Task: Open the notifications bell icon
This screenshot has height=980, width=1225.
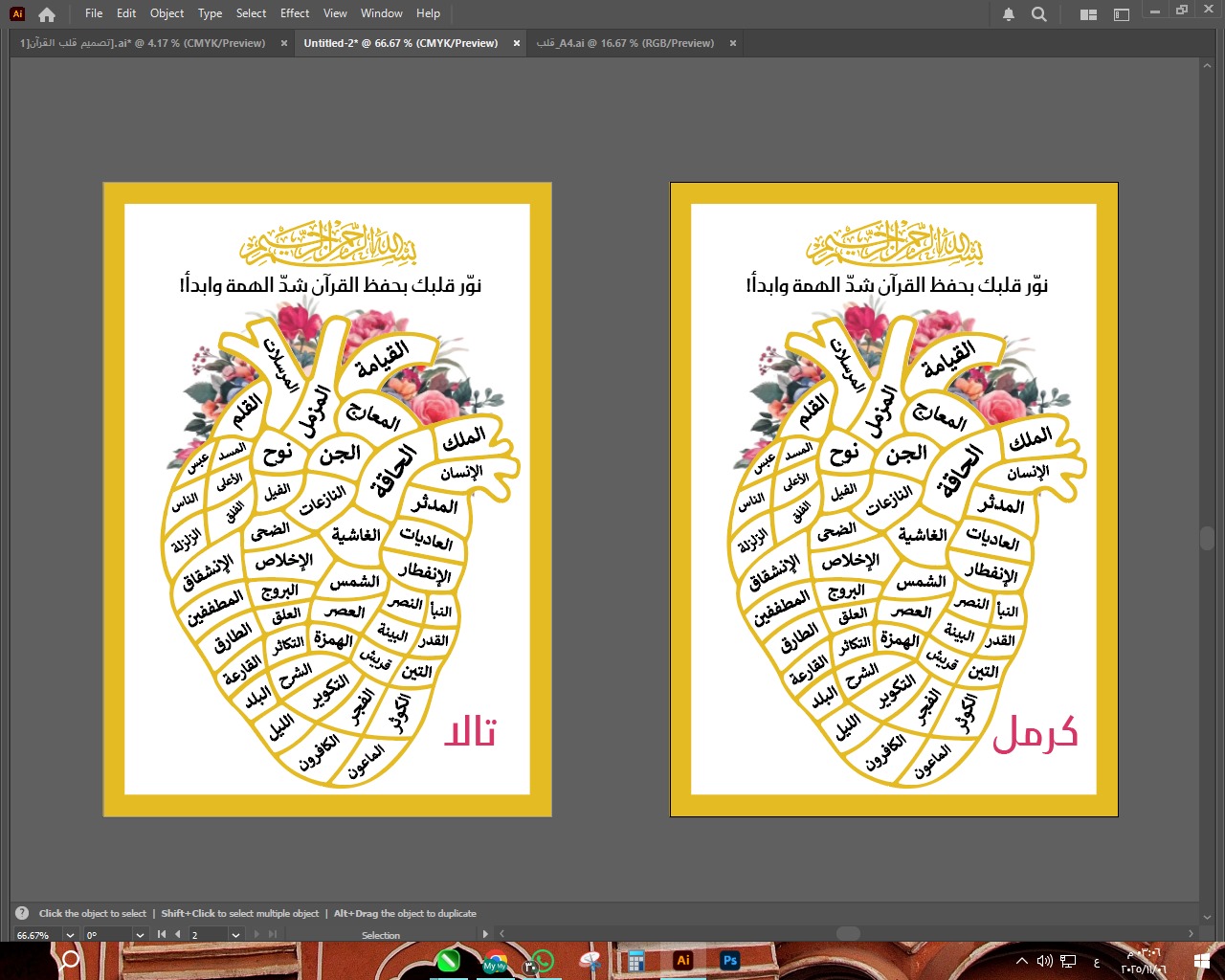Action: [x=1009, y=14]
